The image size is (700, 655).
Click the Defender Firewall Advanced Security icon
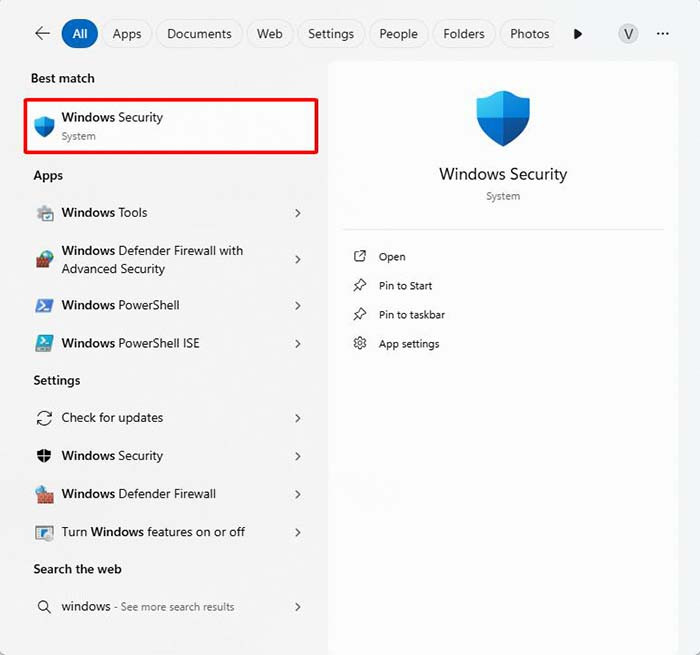(45, 259)
